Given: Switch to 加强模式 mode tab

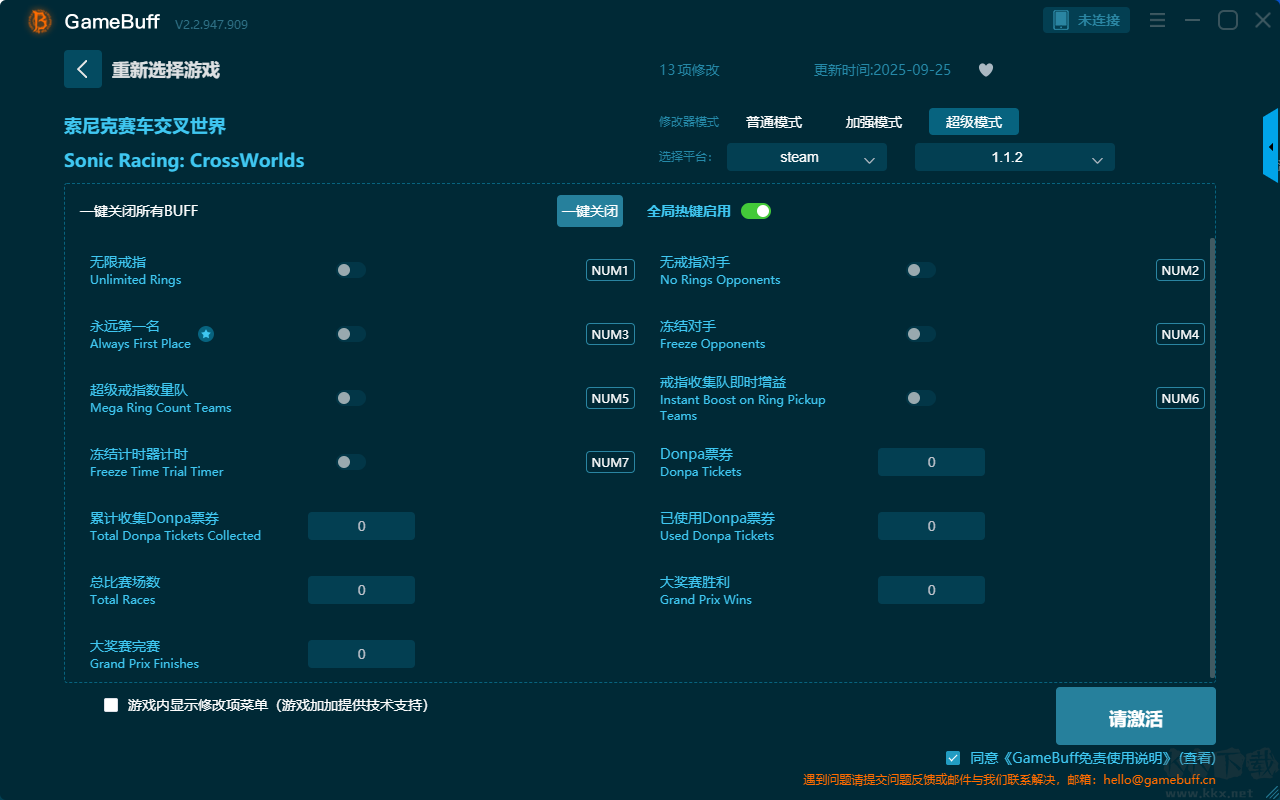Looking at the screenshot, I should 874,122.
